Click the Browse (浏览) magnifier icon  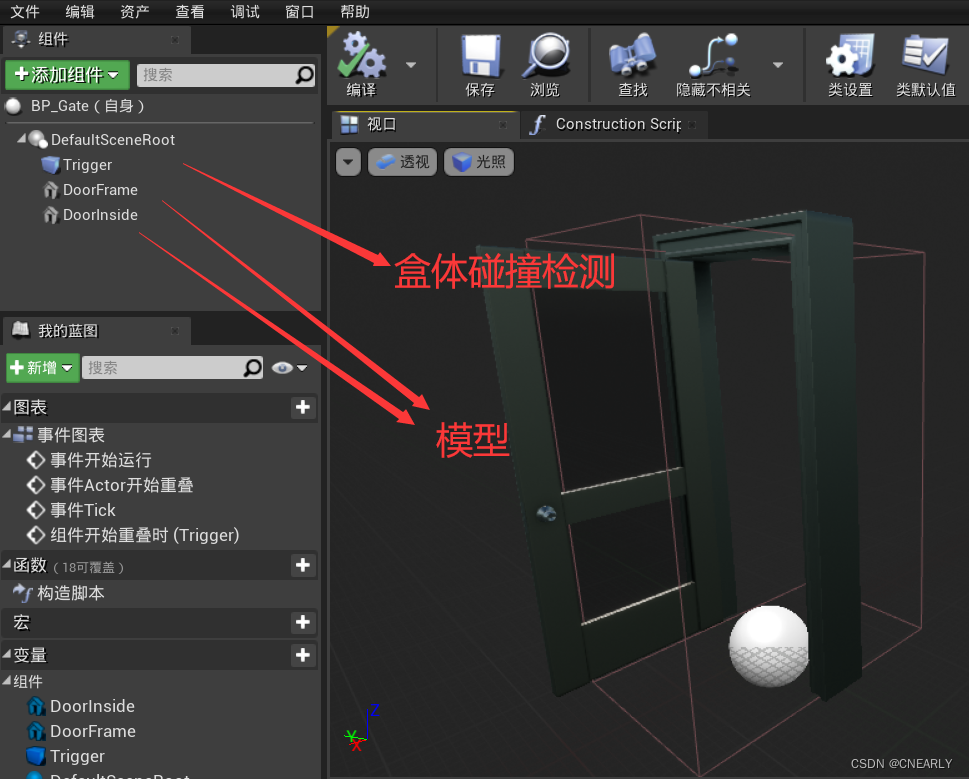pyautogui.click(x=546, y=56)
